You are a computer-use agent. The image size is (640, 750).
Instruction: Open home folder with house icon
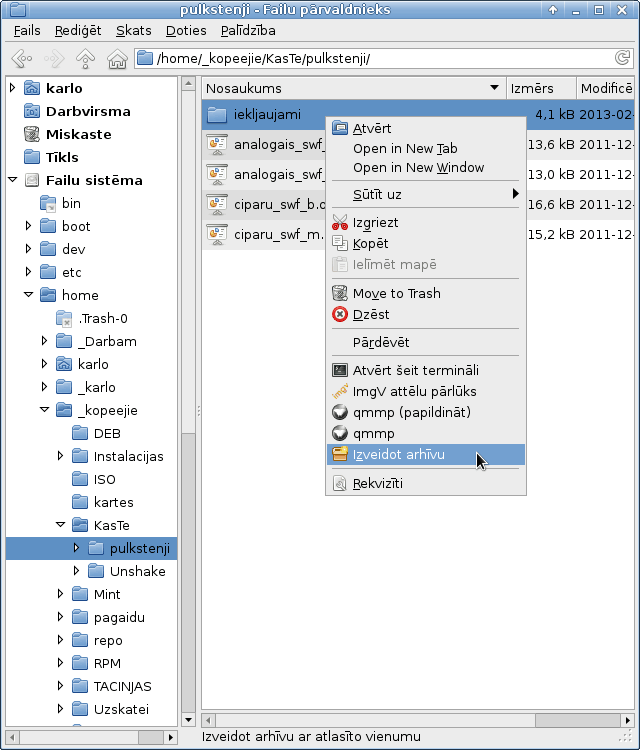(117, 59)
